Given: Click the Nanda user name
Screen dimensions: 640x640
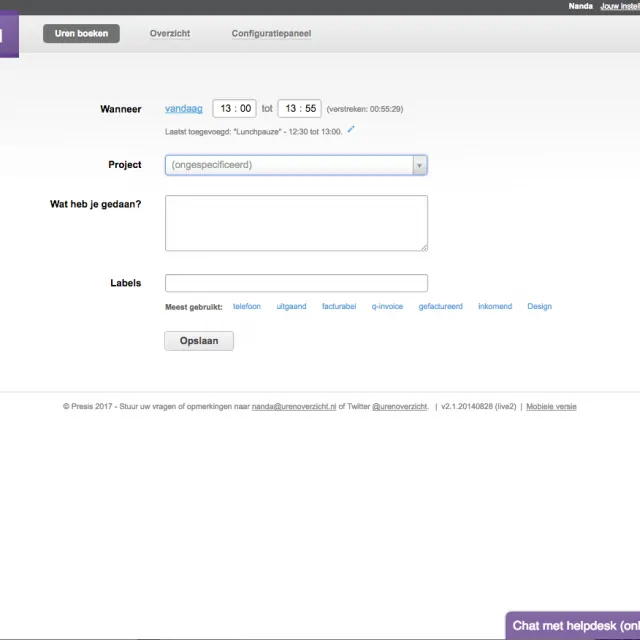Looking at the screenshot, I should (x=580, y=6).
